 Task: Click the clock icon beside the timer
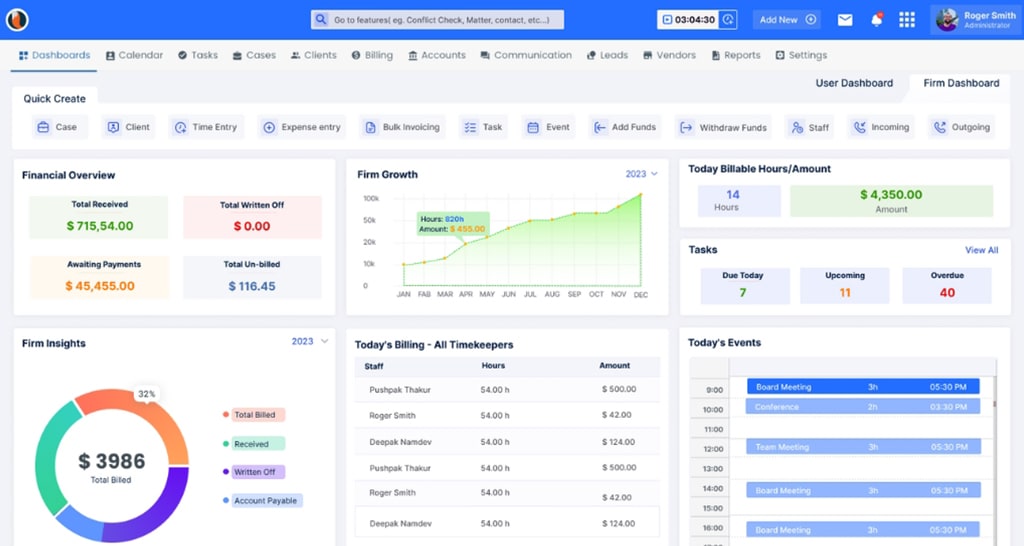[729, 20]
